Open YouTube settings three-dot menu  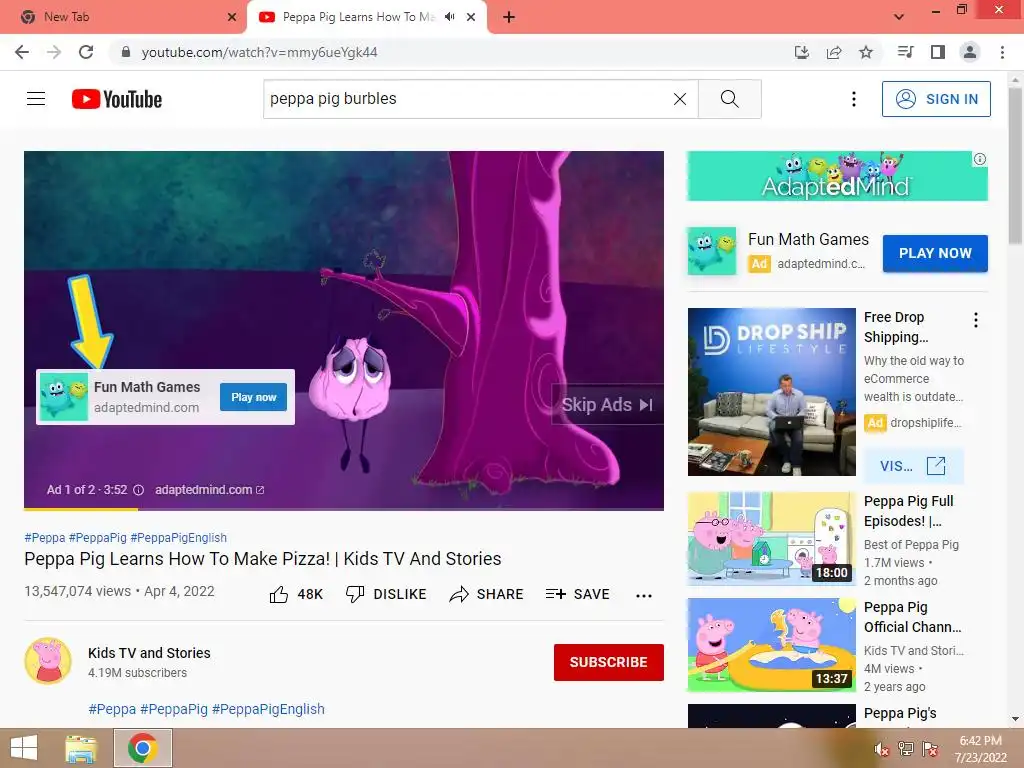pyautogui.click(x=854, y=99)
